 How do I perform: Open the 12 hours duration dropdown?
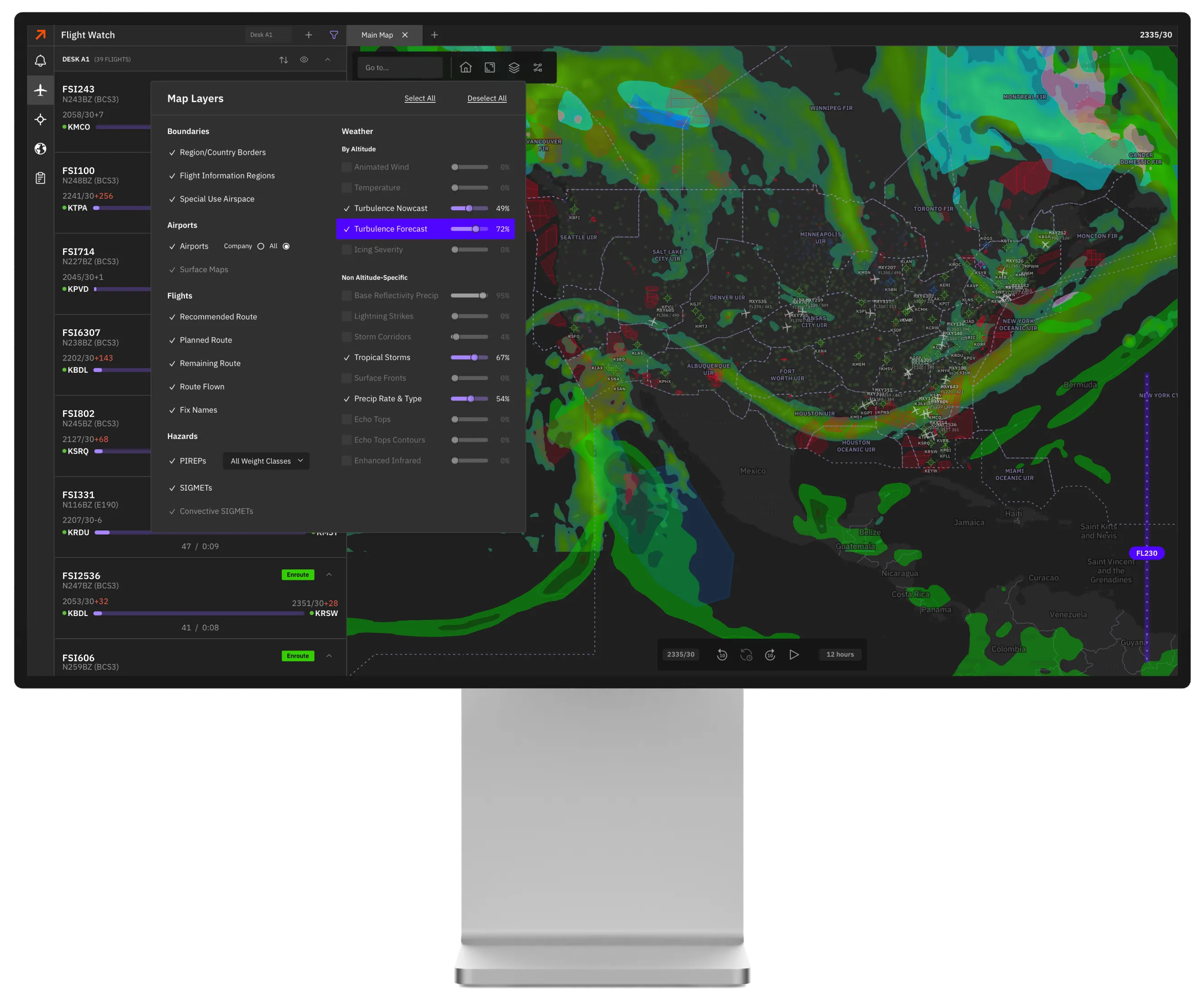pos(839,654)
